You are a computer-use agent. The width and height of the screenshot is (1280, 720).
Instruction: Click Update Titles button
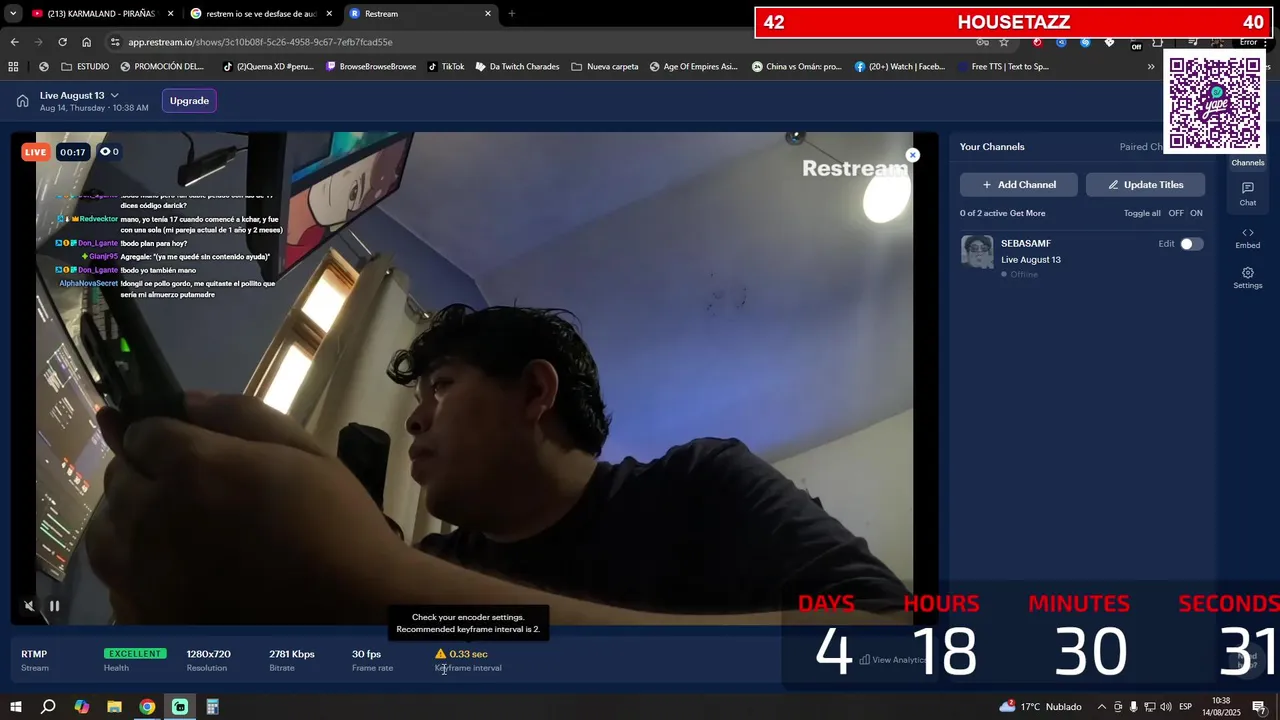(1145, 185)
